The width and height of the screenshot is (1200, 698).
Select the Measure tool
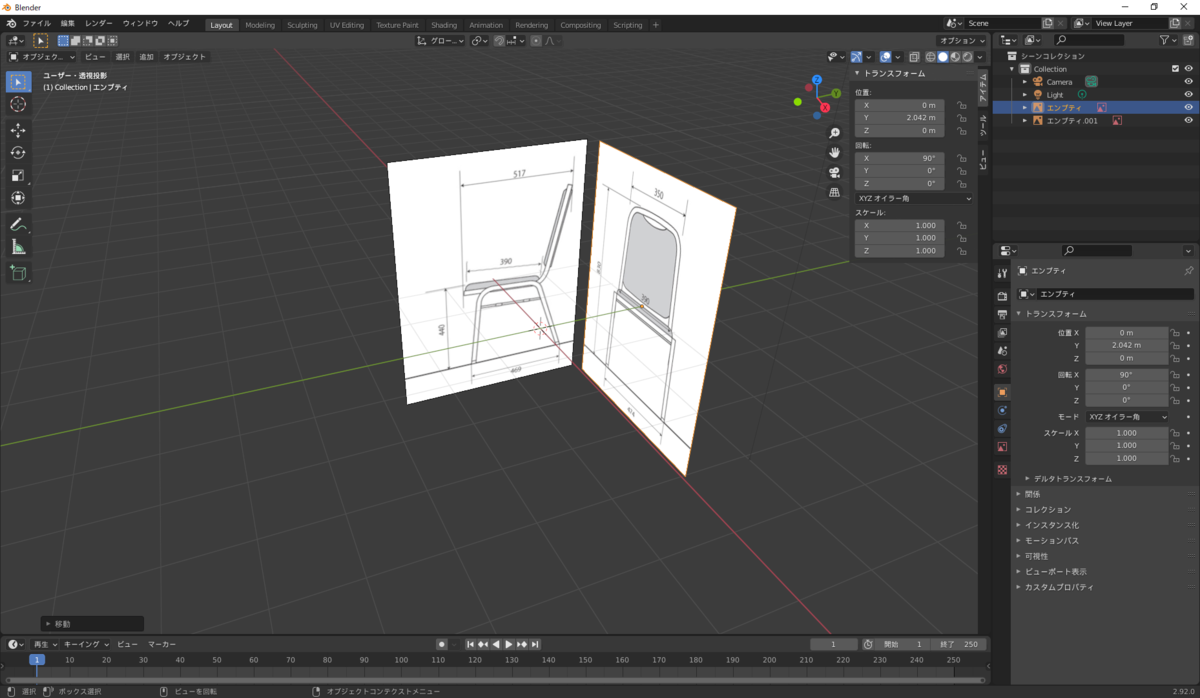click(18, 247)
